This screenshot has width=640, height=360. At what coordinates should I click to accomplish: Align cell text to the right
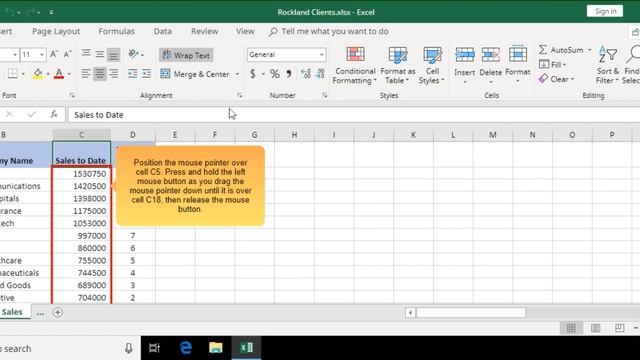[x=113, y=74]
